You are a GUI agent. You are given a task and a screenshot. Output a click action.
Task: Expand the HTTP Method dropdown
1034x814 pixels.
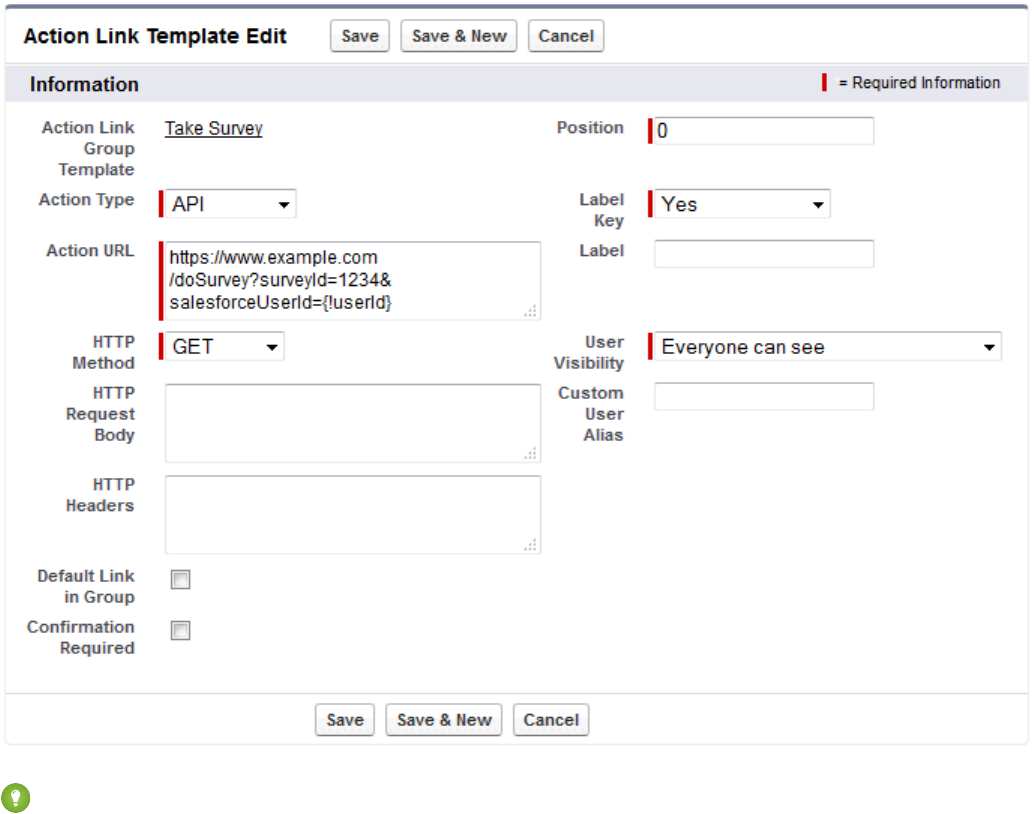tap(224, 347)
